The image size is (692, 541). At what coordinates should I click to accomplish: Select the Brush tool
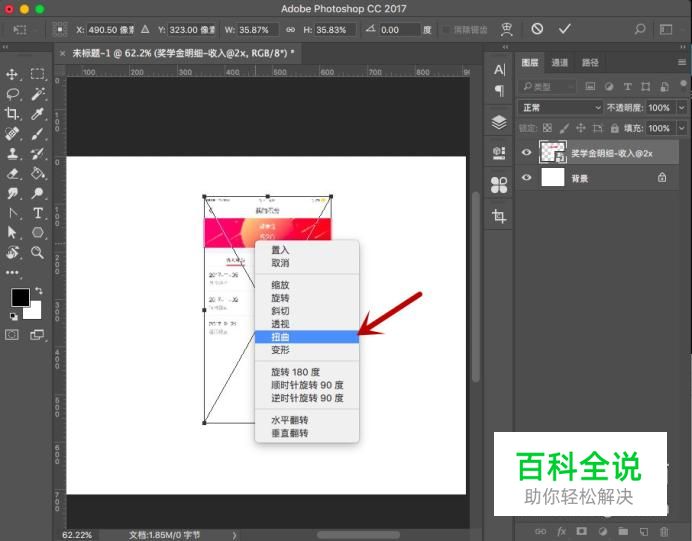pos(38,133)
